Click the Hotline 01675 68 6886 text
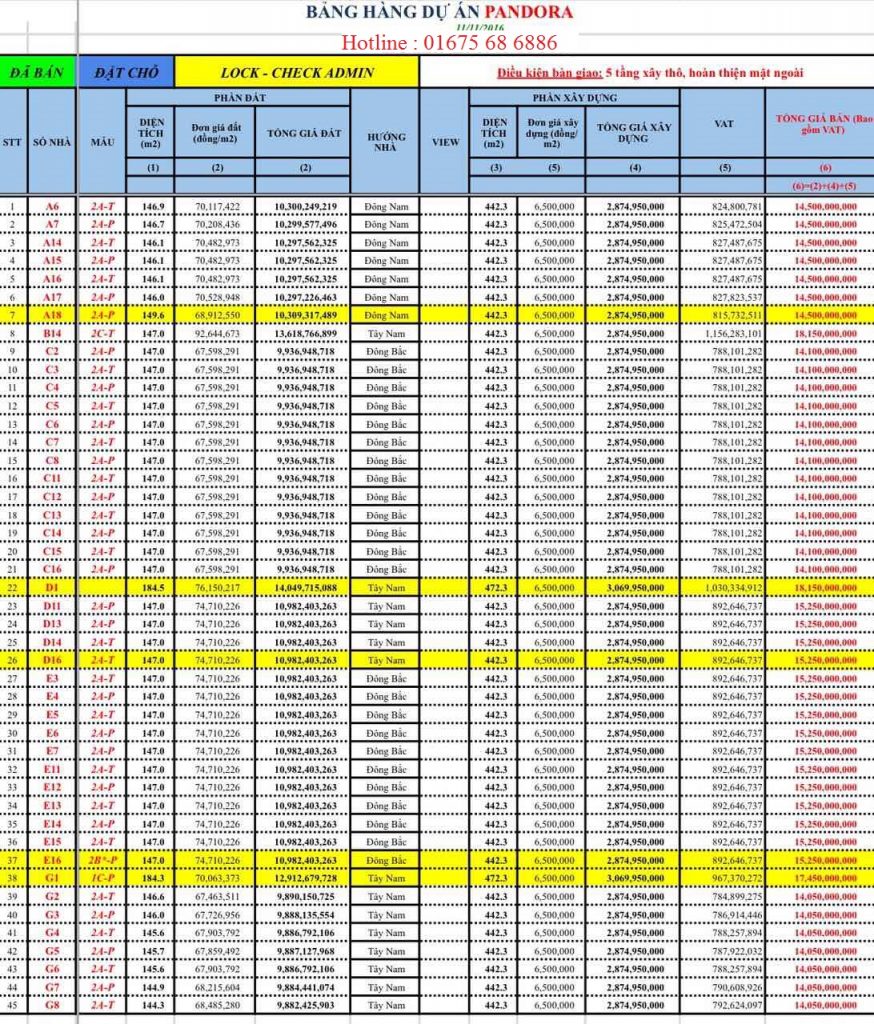 pos(449,43)
